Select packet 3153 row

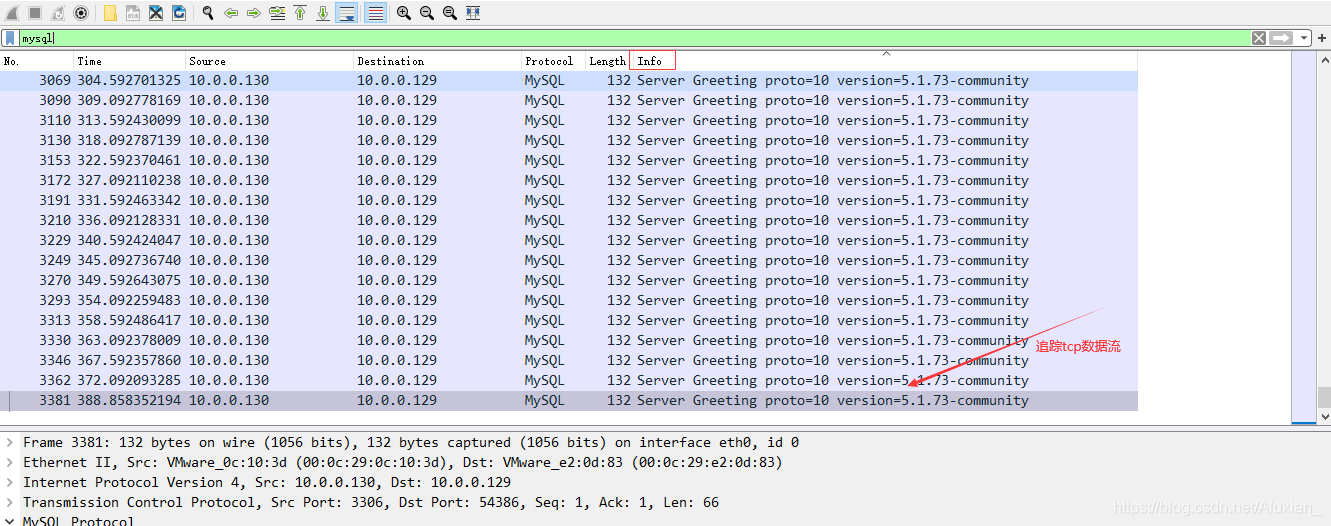(x=569, y=161)
